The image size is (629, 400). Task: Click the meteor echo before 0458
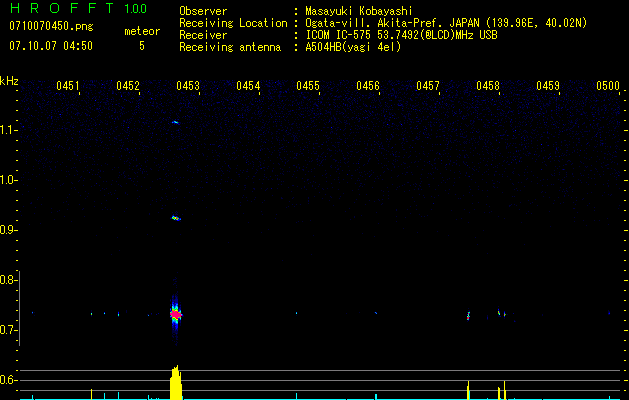click(468, 316)
